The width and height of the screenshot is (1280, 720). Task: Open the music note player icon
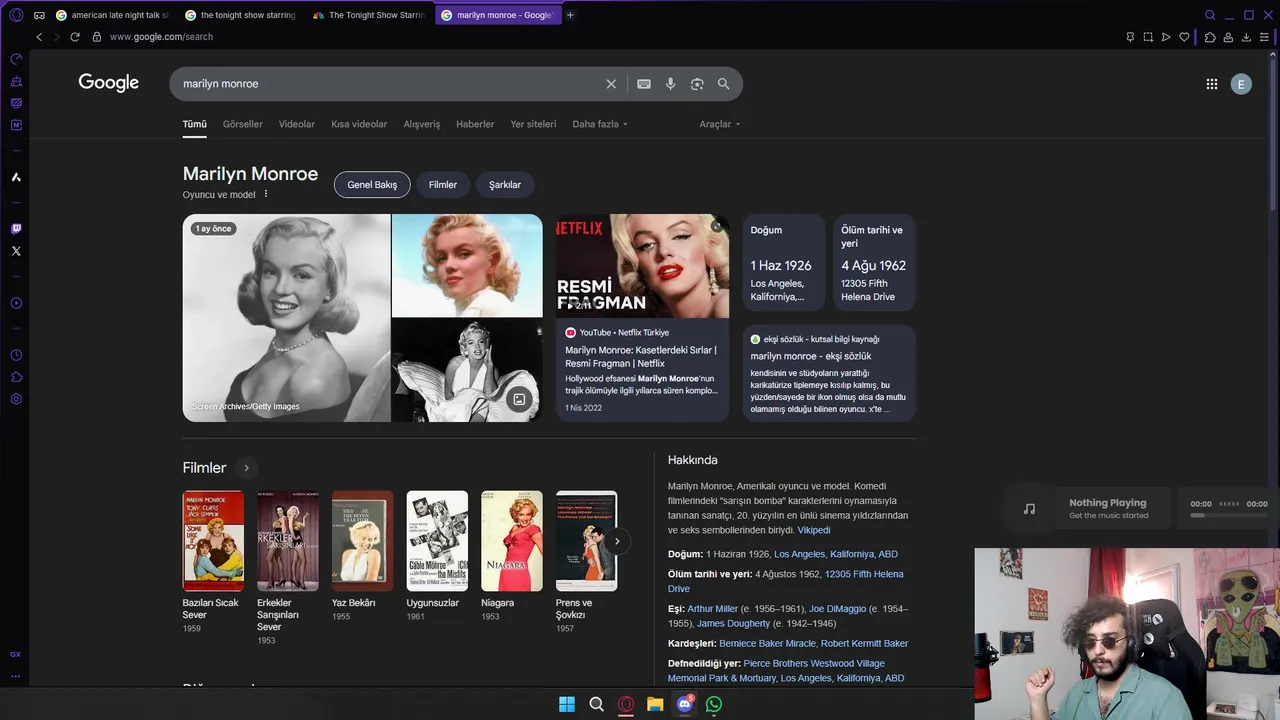pos(1029,508)
